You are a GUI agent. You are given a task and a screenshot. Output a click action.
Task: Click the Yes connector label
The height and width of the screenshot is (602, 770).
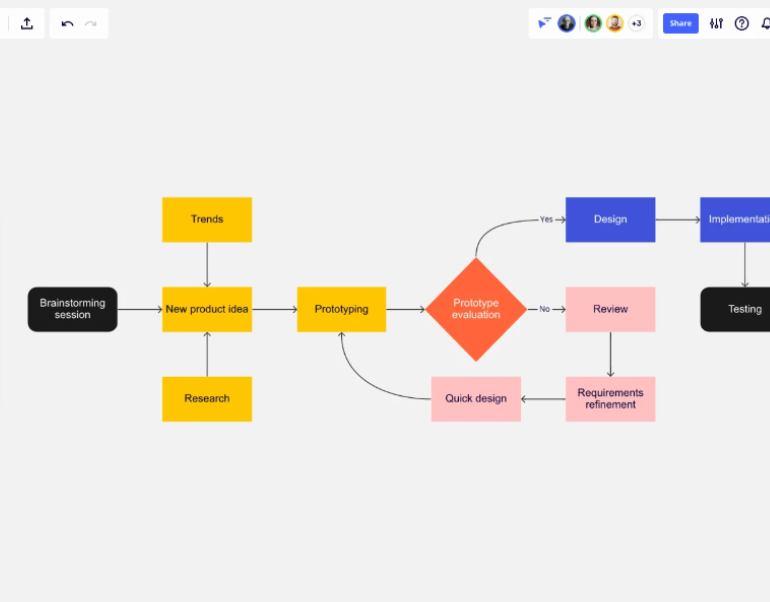546,219
